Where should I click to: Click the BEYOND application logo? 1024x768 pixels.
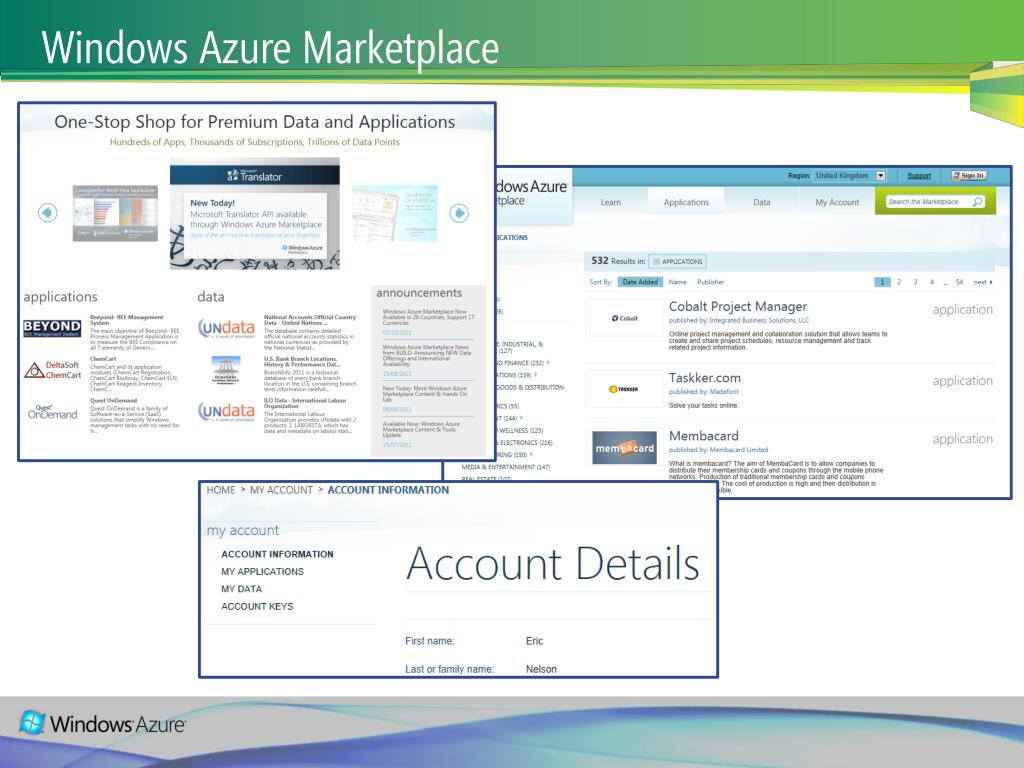pos(52,328)
